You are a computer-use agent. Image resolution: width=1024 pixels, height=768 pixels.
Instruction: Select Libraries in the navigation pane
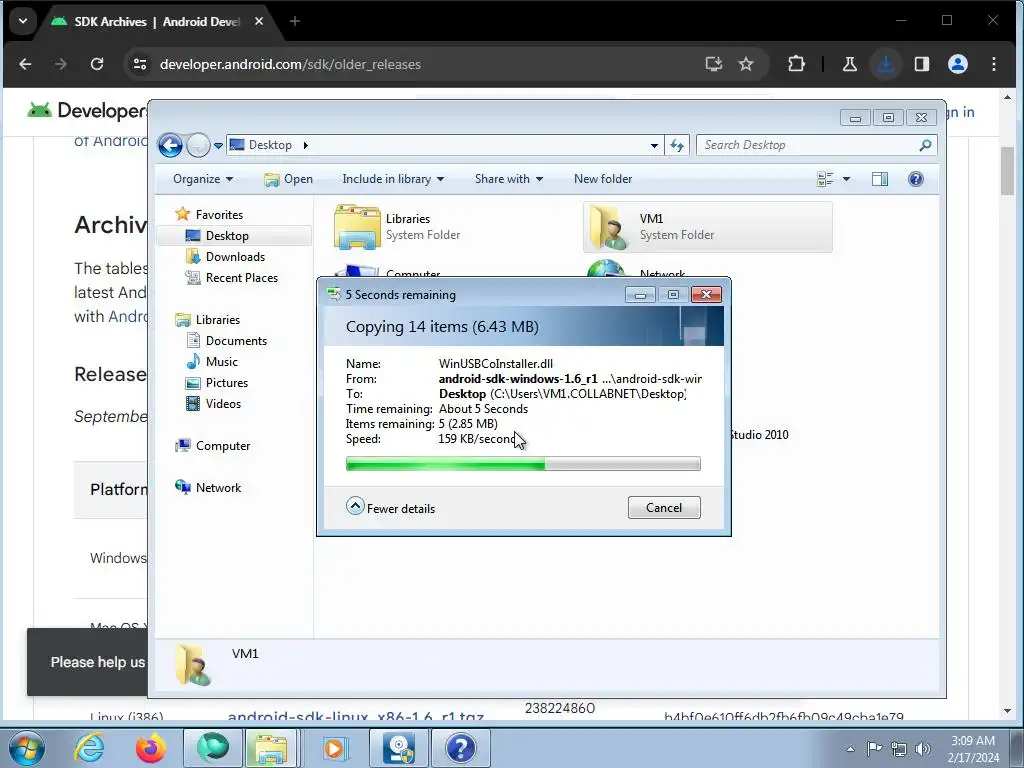click(217, 319)
